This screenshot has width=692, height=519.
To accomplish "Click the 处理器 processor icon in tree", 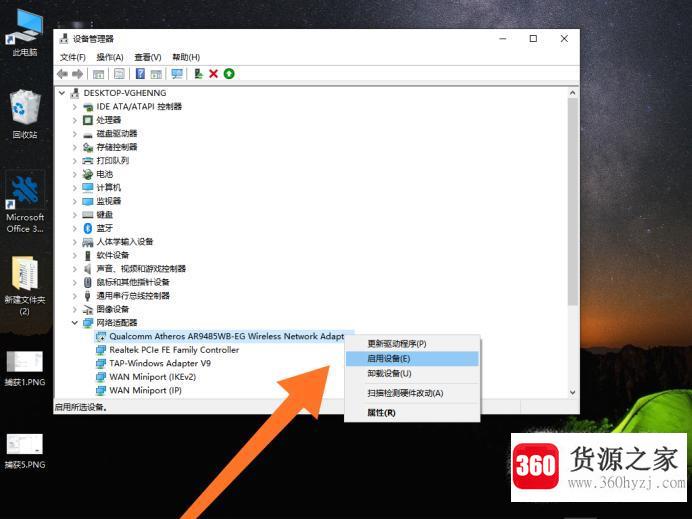I will coord(88,120).
